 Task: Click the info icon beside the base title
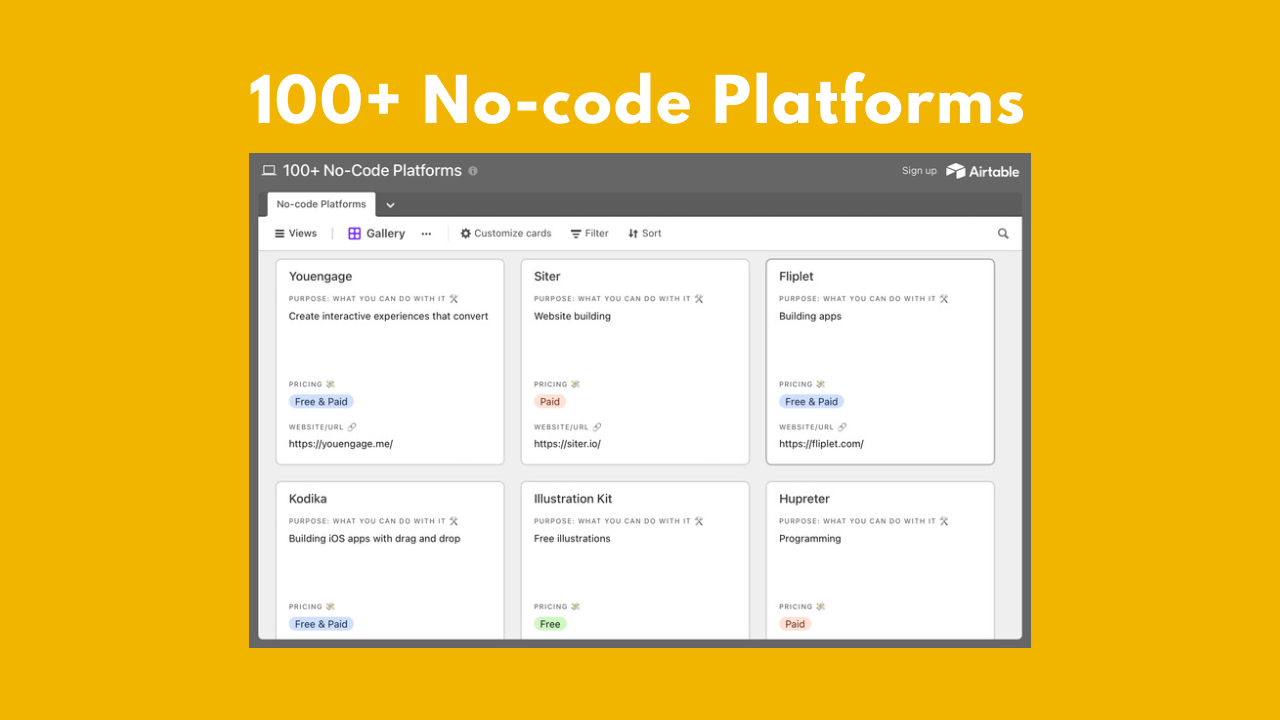coord(473,171)
